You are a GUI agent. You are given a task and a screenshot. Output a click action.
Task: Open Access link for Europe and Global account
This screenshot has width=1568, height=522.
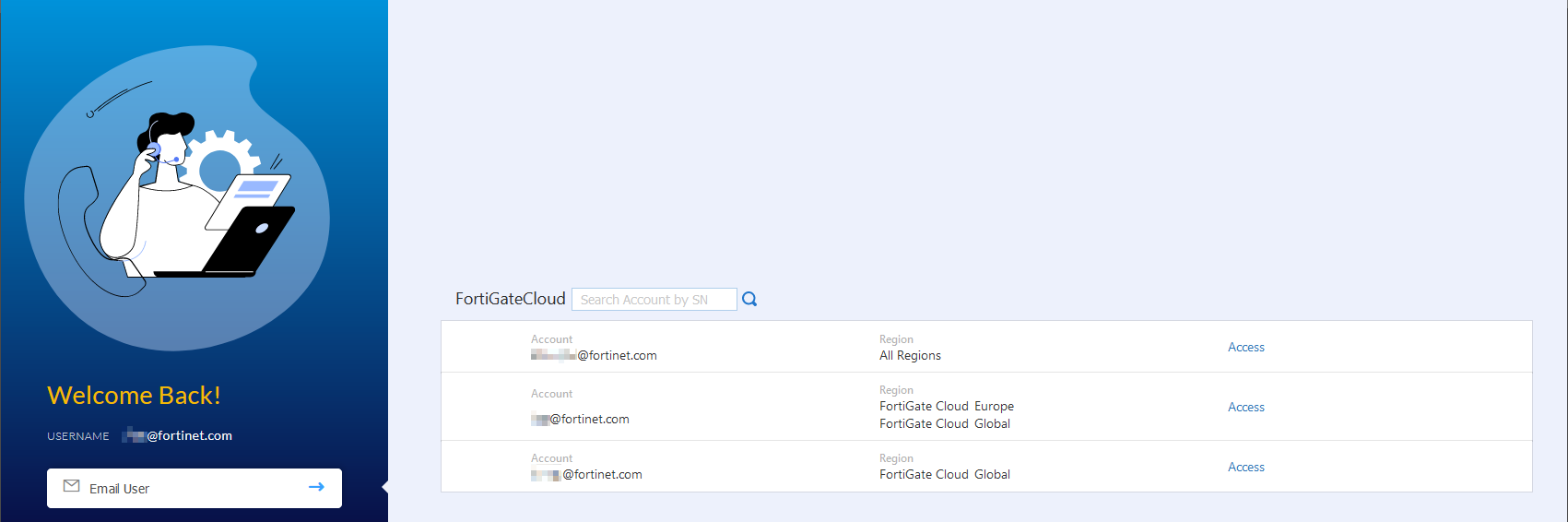tap(1246, 407)
